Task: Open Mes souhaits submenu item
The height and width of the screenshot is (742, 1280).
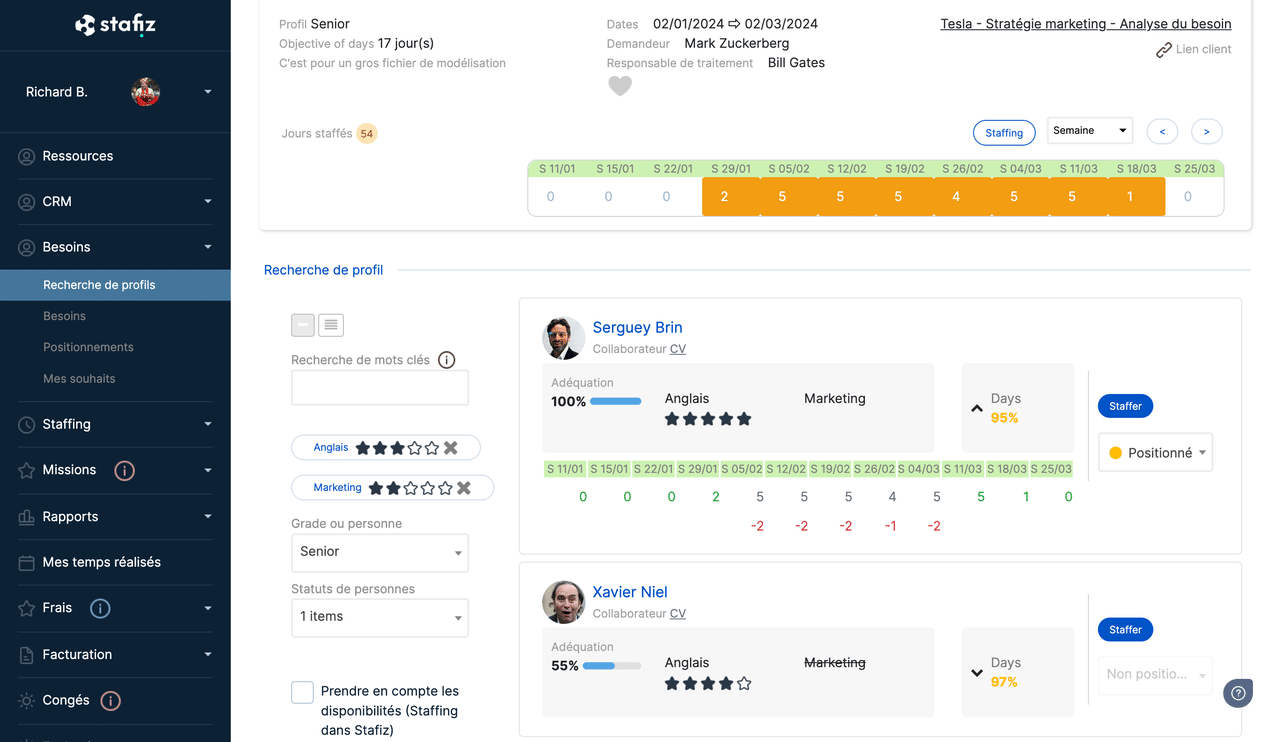Action: point(79,379)
